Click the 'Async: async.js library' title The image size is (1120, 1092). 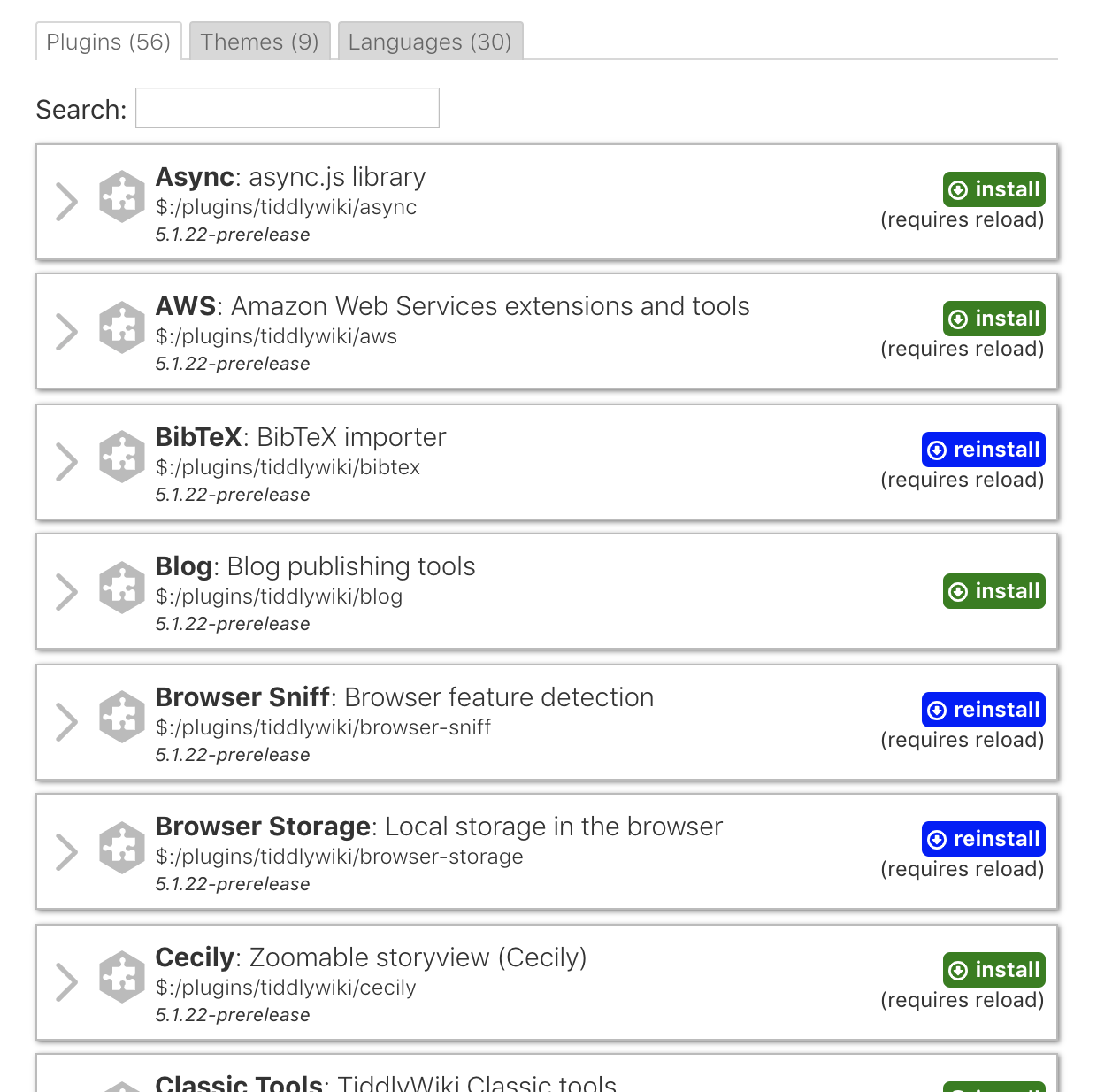290,177
